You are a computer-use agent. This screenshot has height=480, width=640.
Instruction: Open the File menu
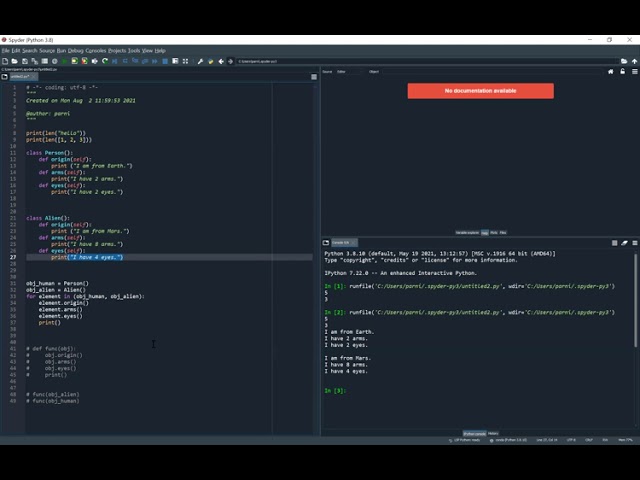(5, 51)
